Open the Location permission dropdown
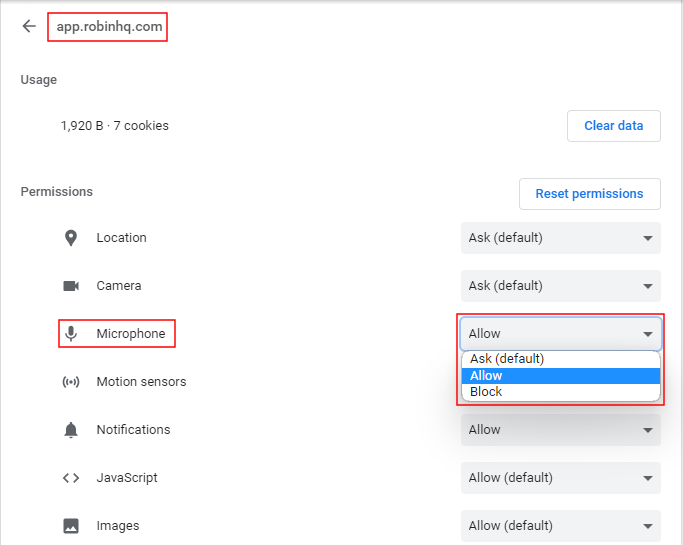Viewport: 683px width, 545px height. 560,238
